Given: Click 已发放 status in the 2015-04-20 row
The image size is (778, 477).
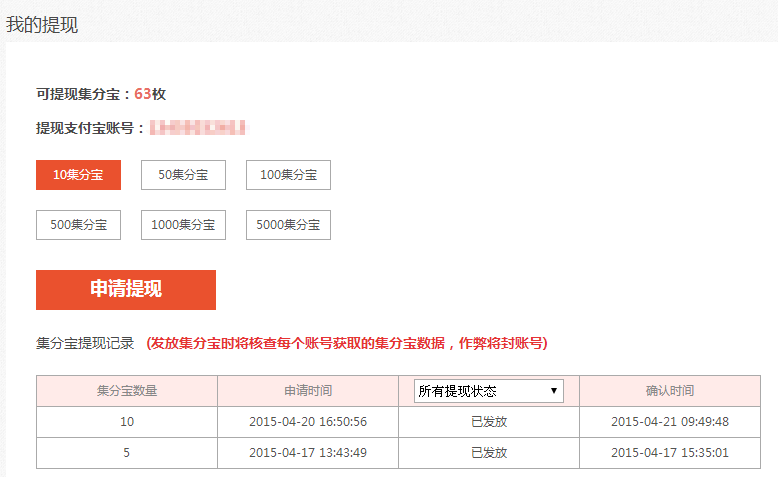Looking at the screenshot, I should point(489,422).
